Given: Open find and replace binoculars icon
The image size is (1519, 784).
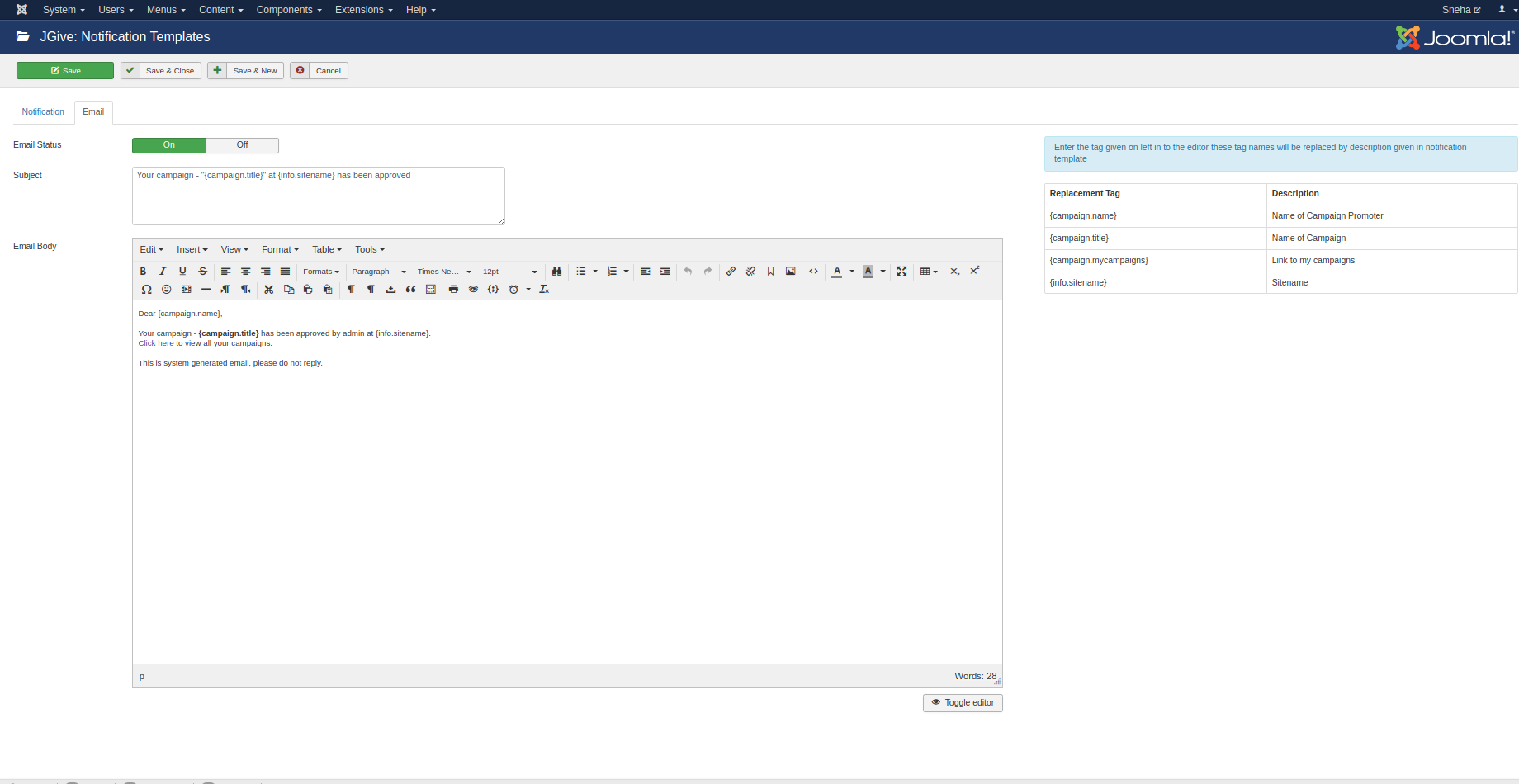Looking at the screenshot, I should pos(557,272).
